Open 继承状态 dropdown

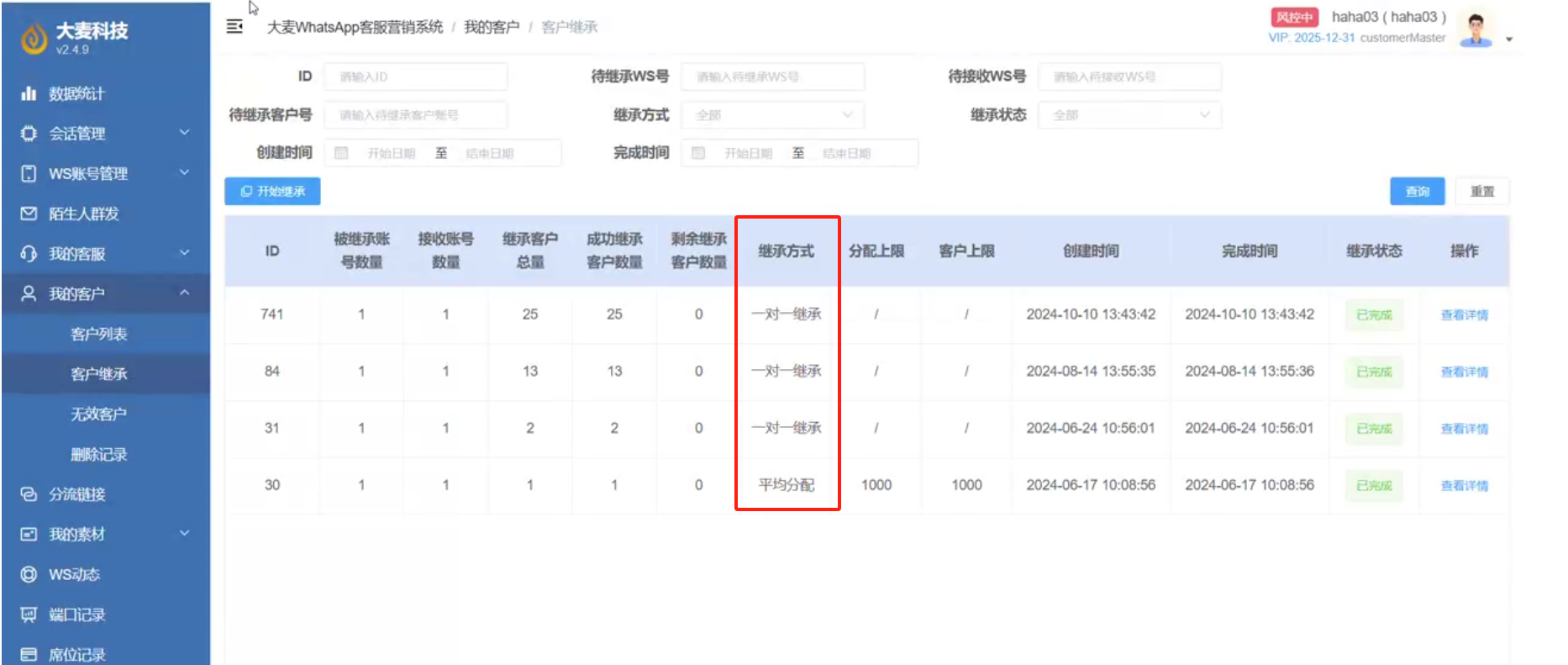(1129, 115)
